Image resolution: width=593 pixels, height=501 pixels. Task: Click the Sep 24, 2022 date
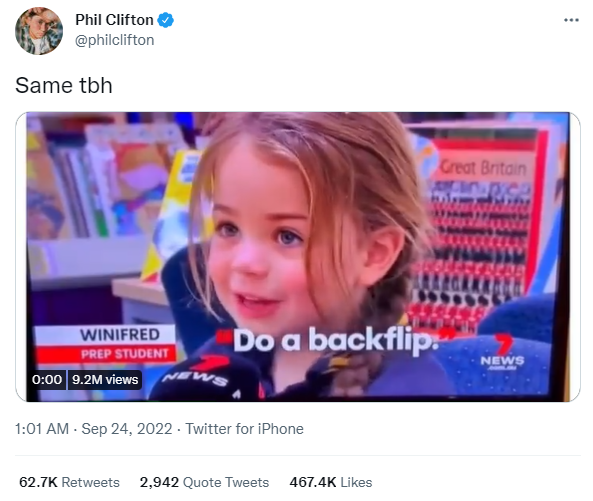(x=127, y=429)
